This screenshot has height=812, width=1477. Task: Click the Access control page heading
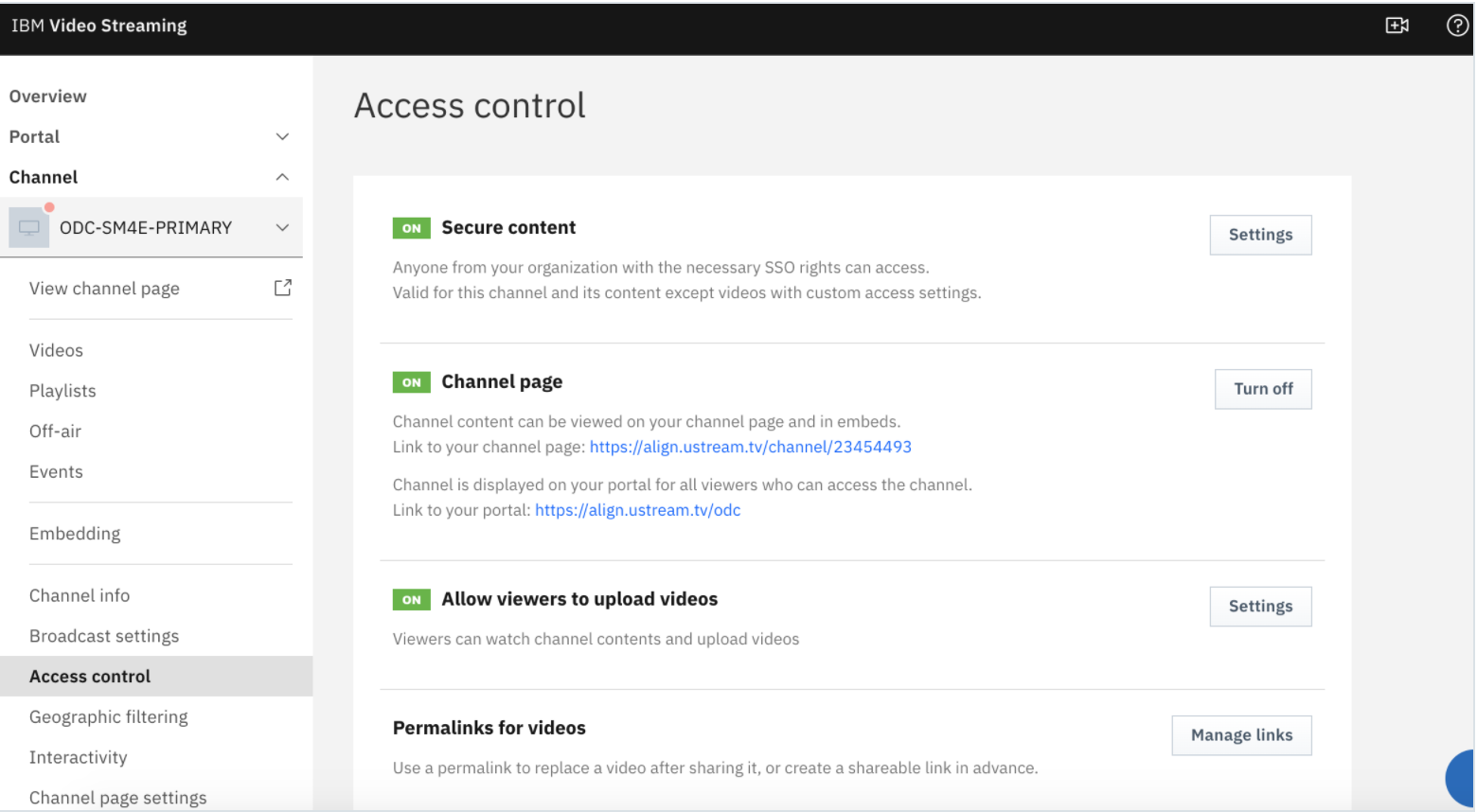[x=470, y=105]
